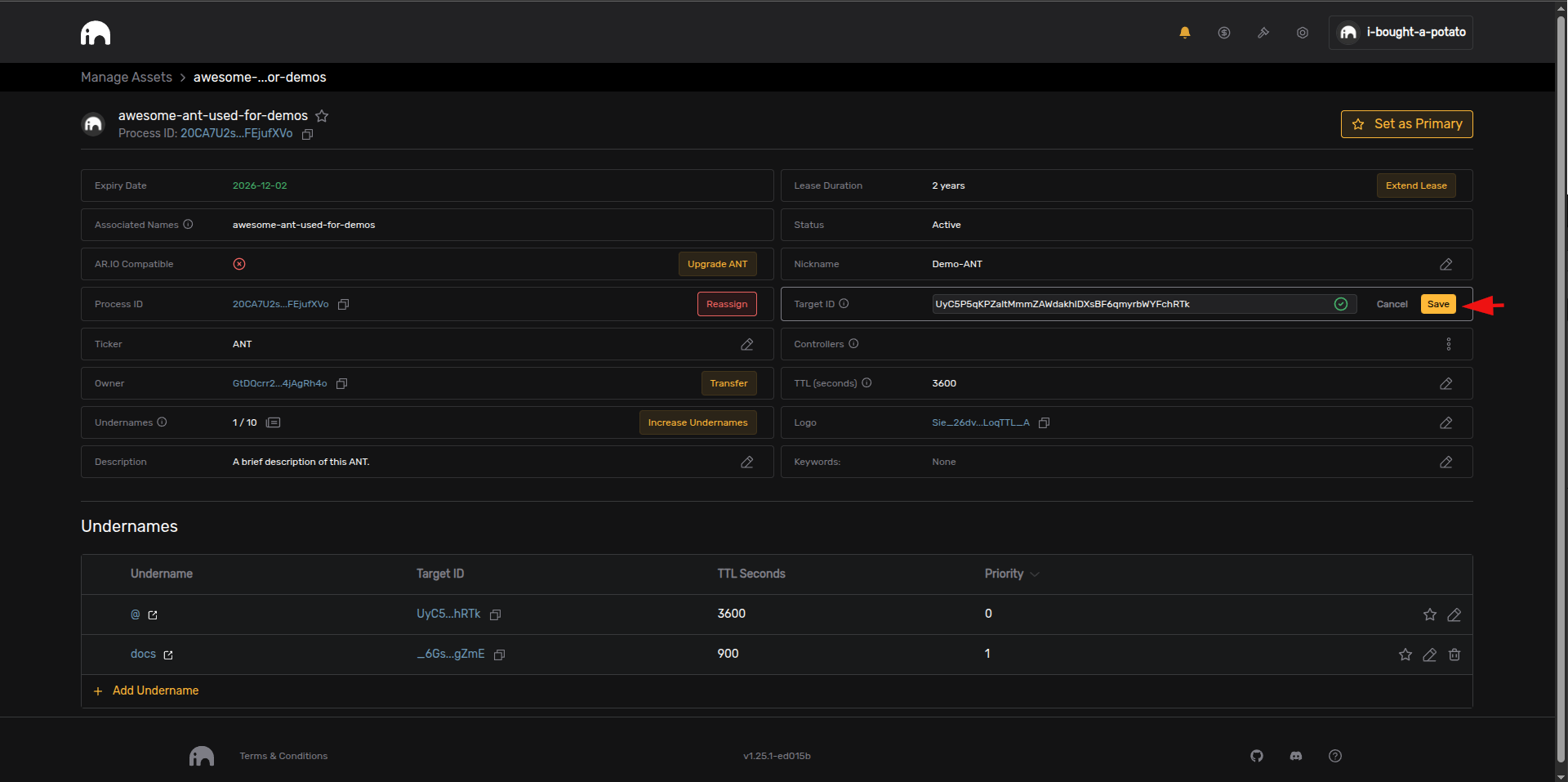Screen dimensions: 1568x782
Task: Go to Manage Assets breadcrumb
Action: click(x=127, y=77)
